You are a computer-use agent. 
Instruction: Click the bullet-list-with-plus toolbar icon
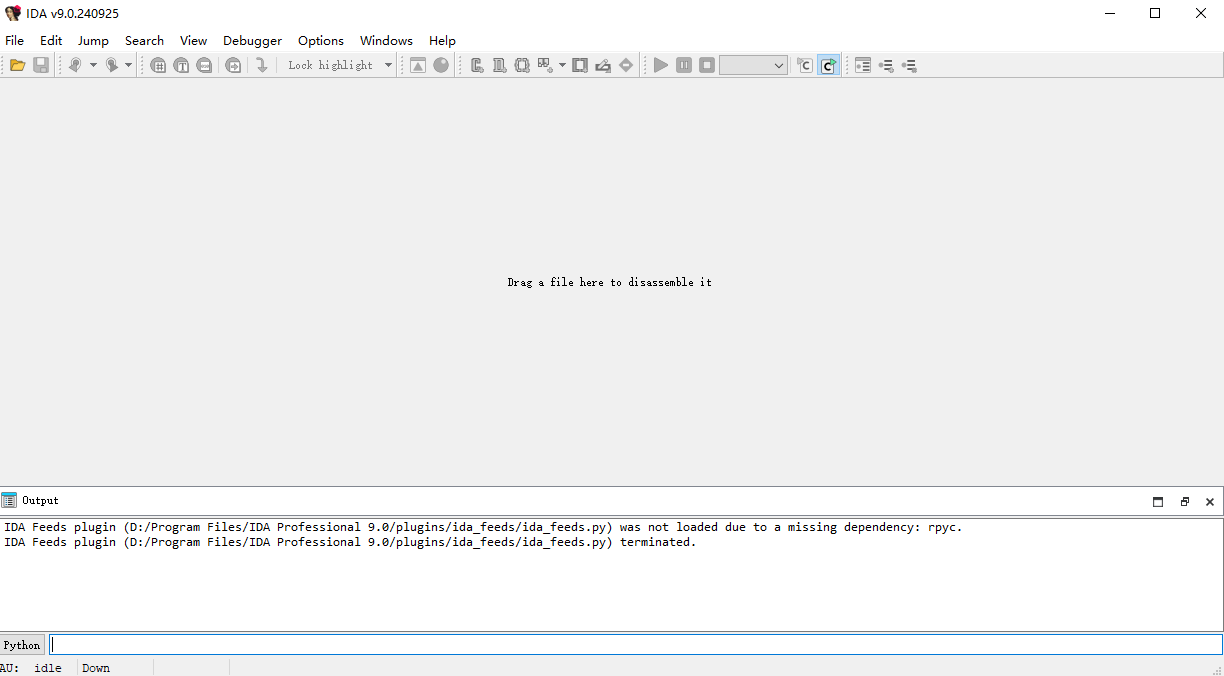(x=886, y=65)
